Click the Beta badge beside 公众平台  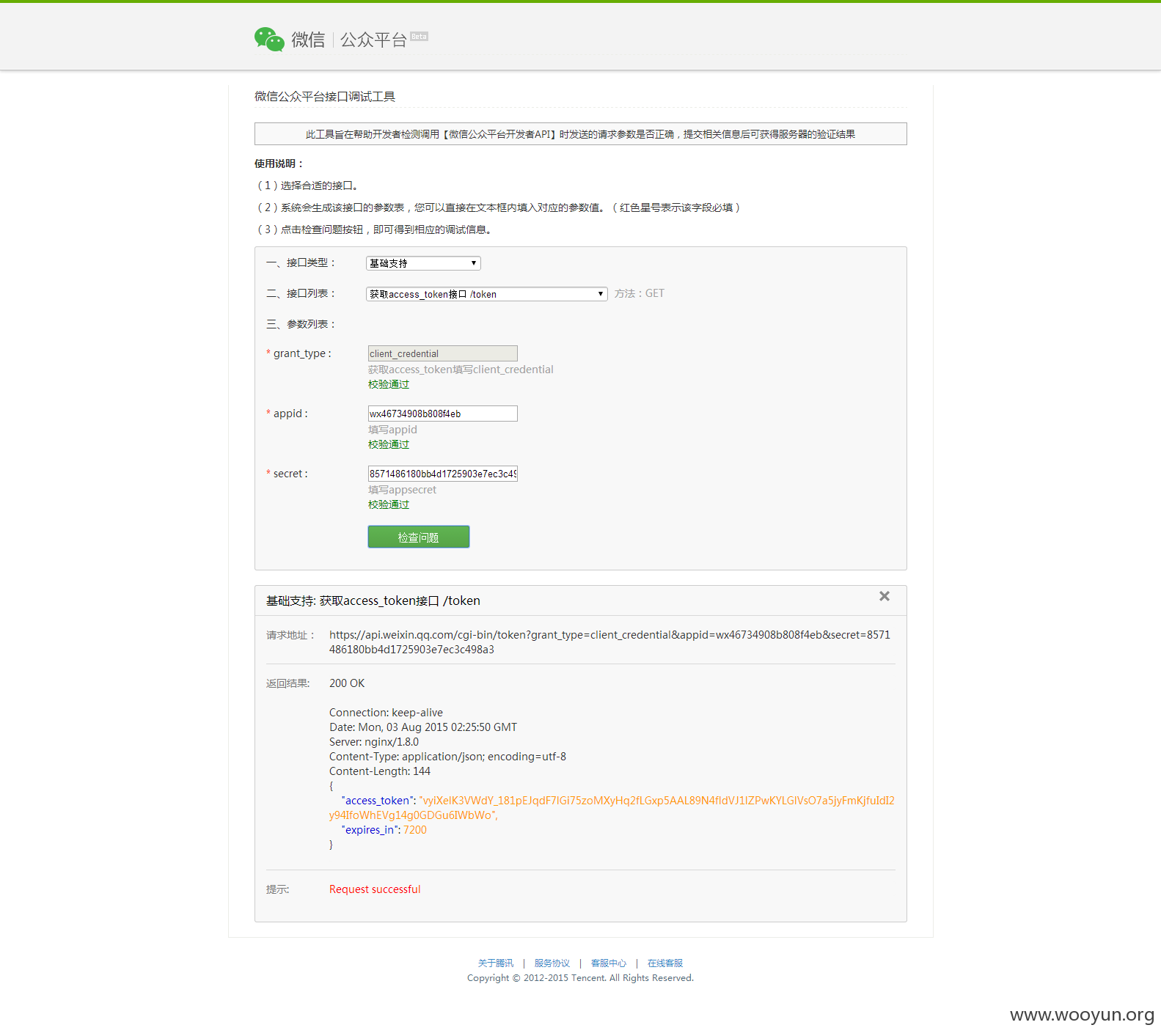[420, 37]
